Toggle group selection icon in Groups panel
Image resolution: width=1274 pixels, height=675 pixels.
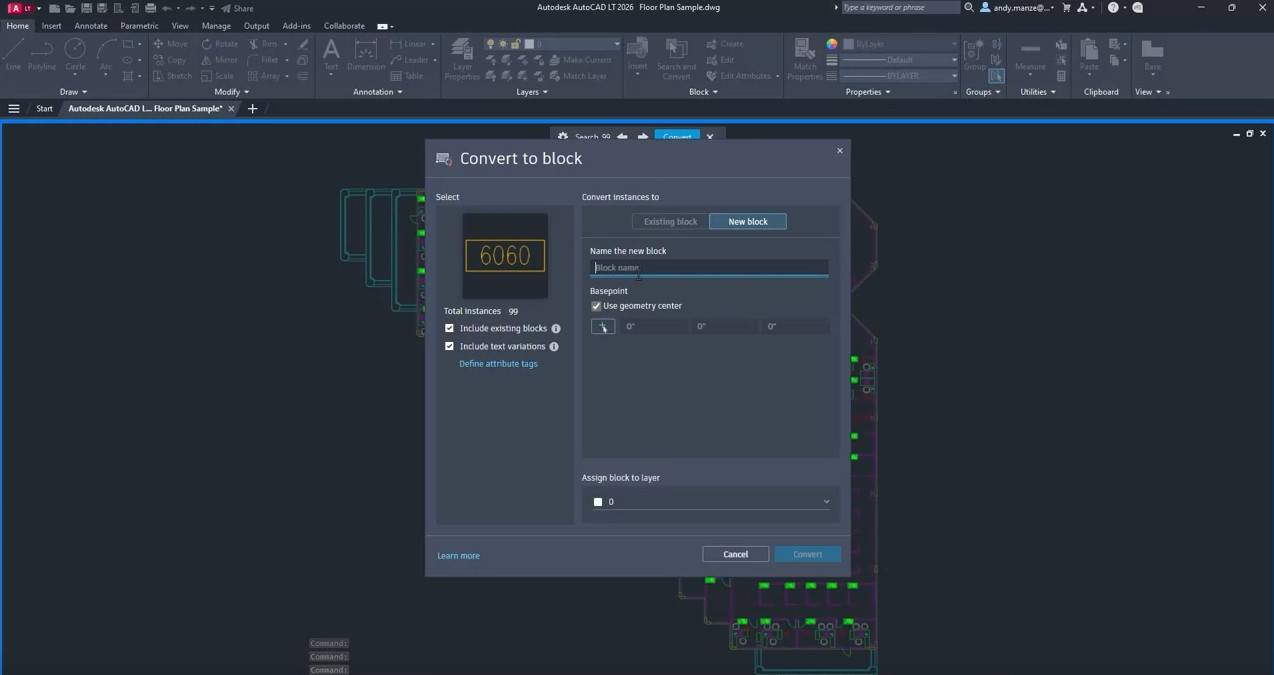tap(997, 76)
